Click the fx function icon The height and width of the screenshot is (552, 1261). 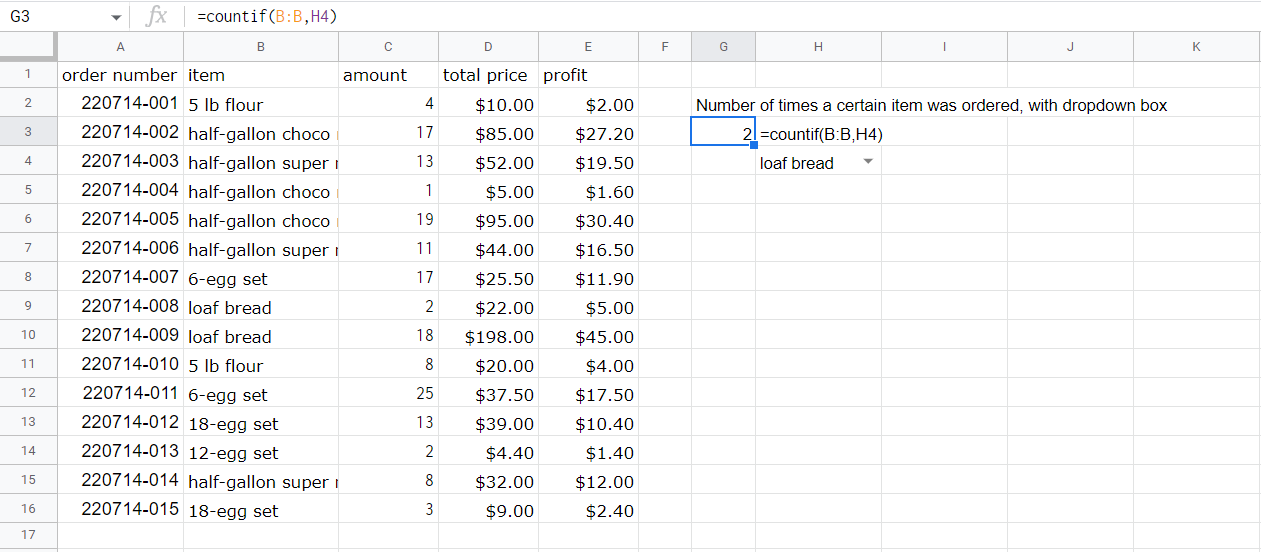pos(156,16)
